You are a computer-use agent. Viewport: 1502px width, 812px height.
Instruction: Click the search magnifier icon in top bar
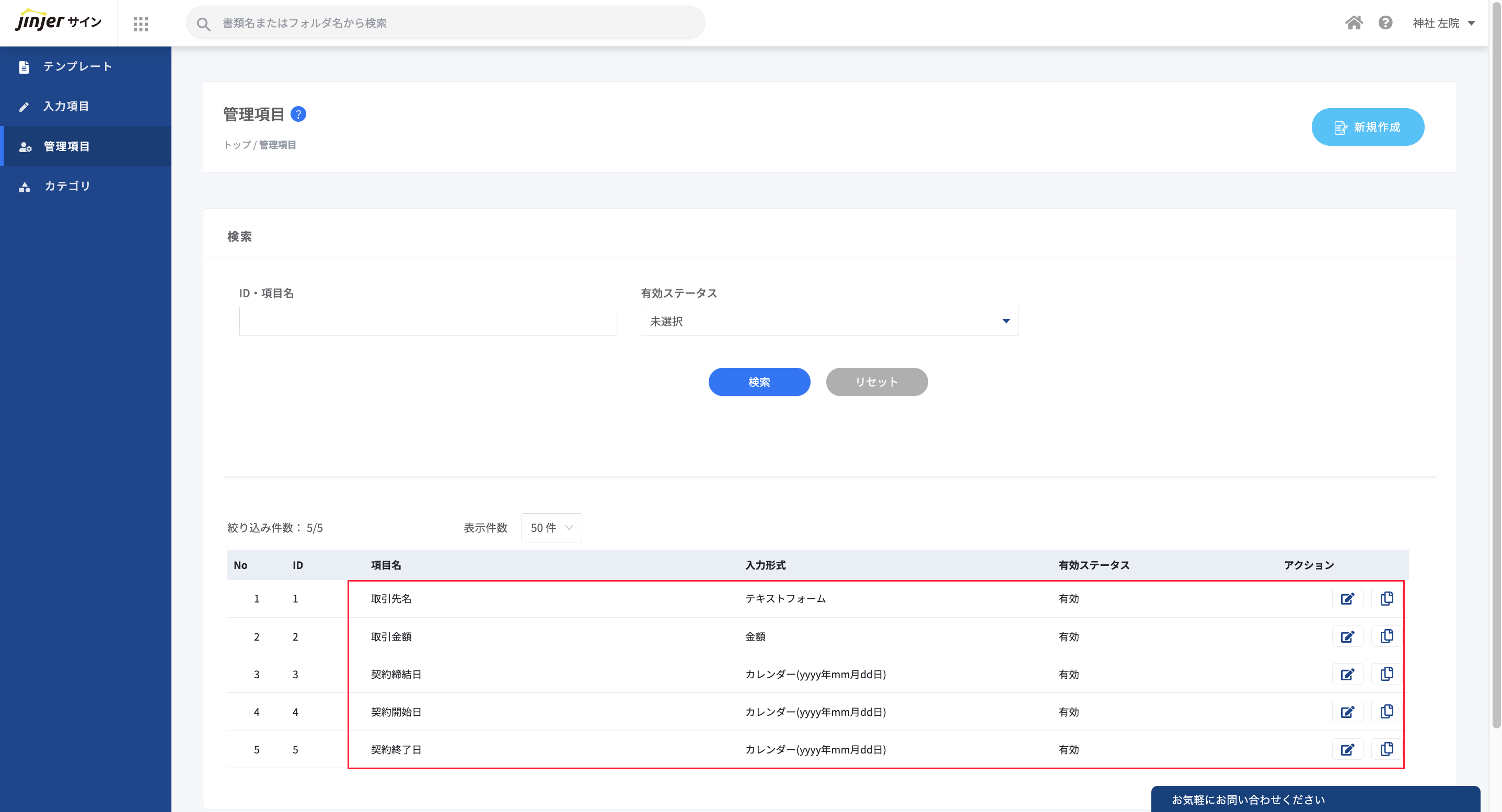pos(203,24)
